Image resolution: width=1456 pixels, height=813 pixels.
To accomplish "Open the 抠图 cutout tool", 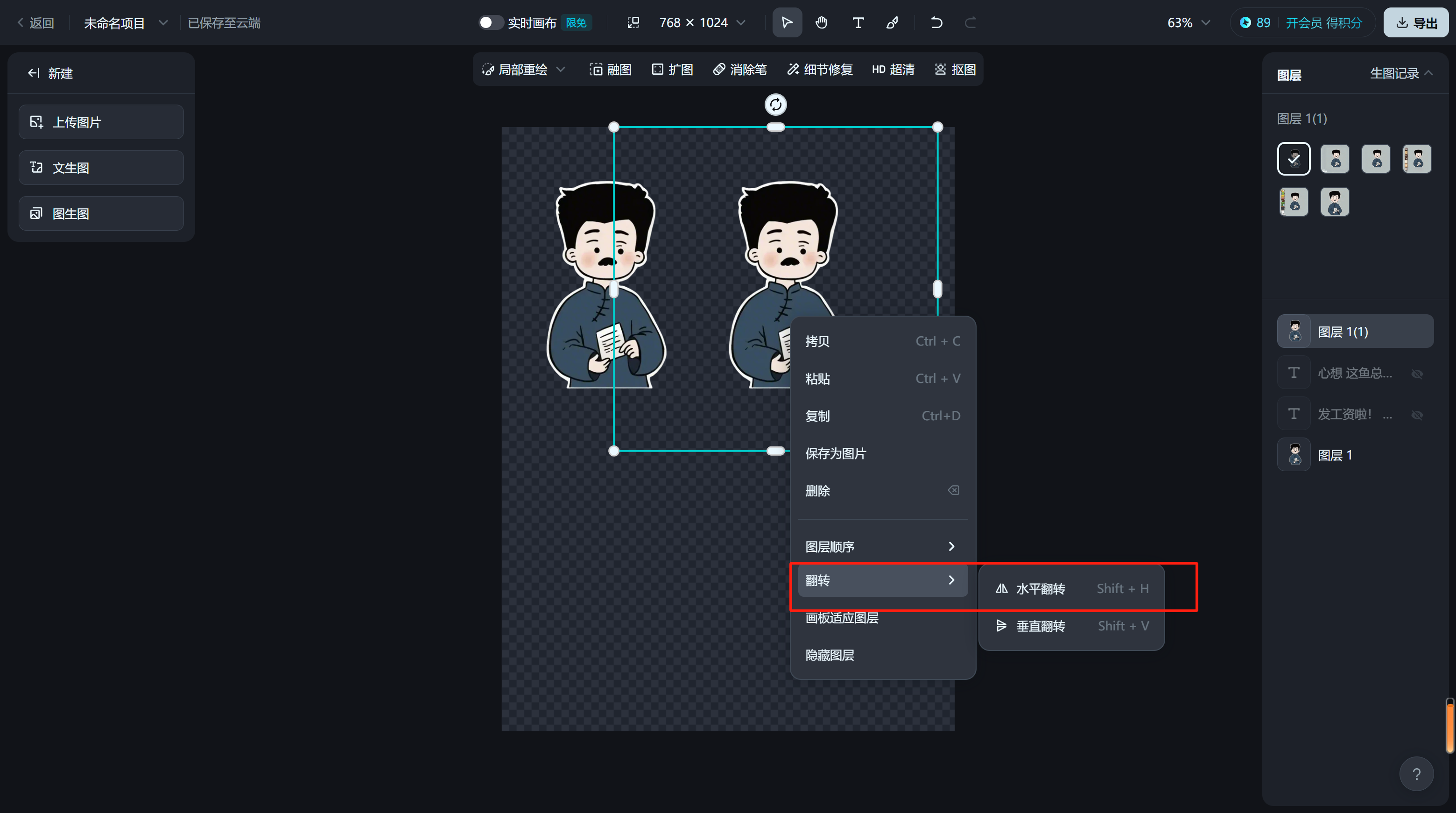I will pyautogui.click(x=954, y=69).
